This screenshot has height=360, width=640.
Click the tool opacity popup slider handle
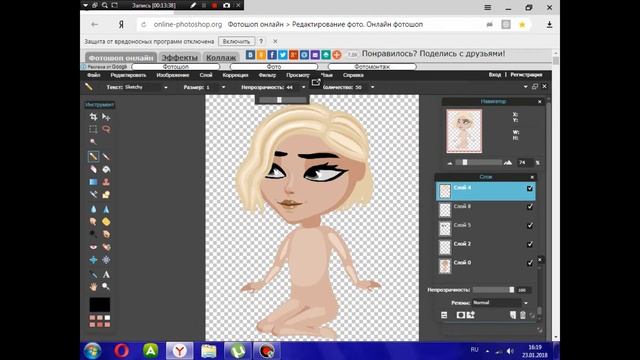click(x=279, y=100)
